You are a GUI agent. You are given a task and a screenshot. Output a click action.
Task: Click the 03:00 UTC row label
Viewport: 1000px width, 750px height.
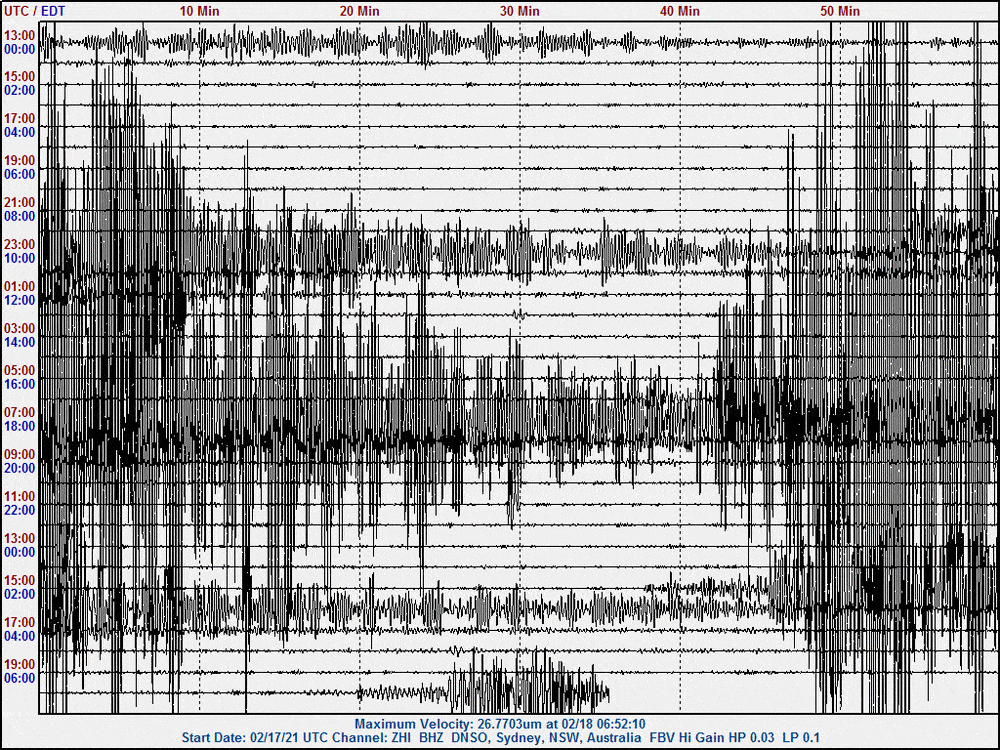tap(20, 328)
